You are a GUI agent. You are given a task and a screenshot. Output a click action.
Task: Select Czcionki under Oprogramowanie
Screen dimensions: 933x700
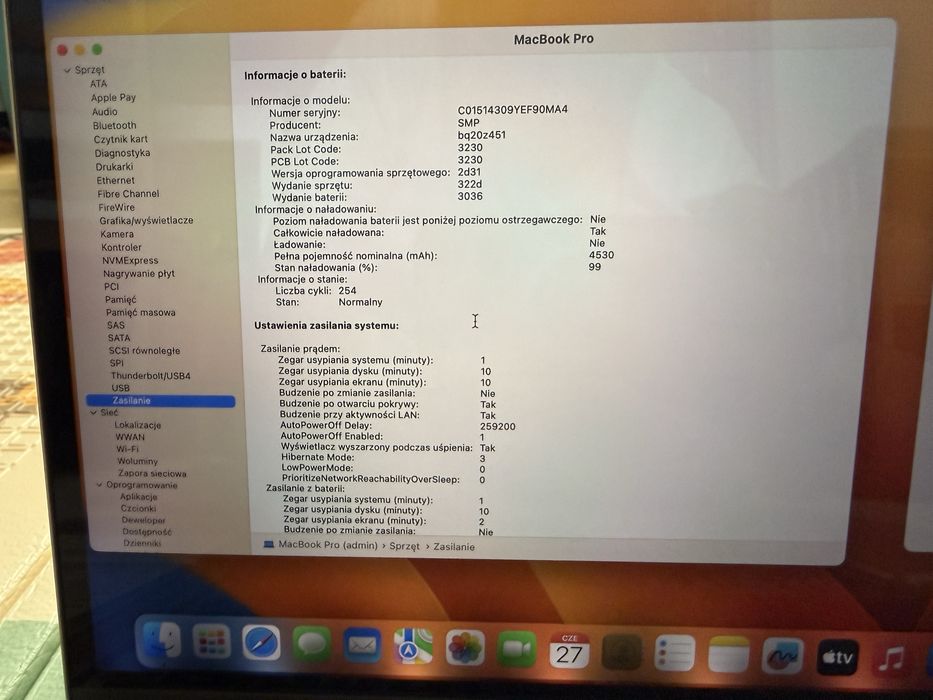point(138,508)
